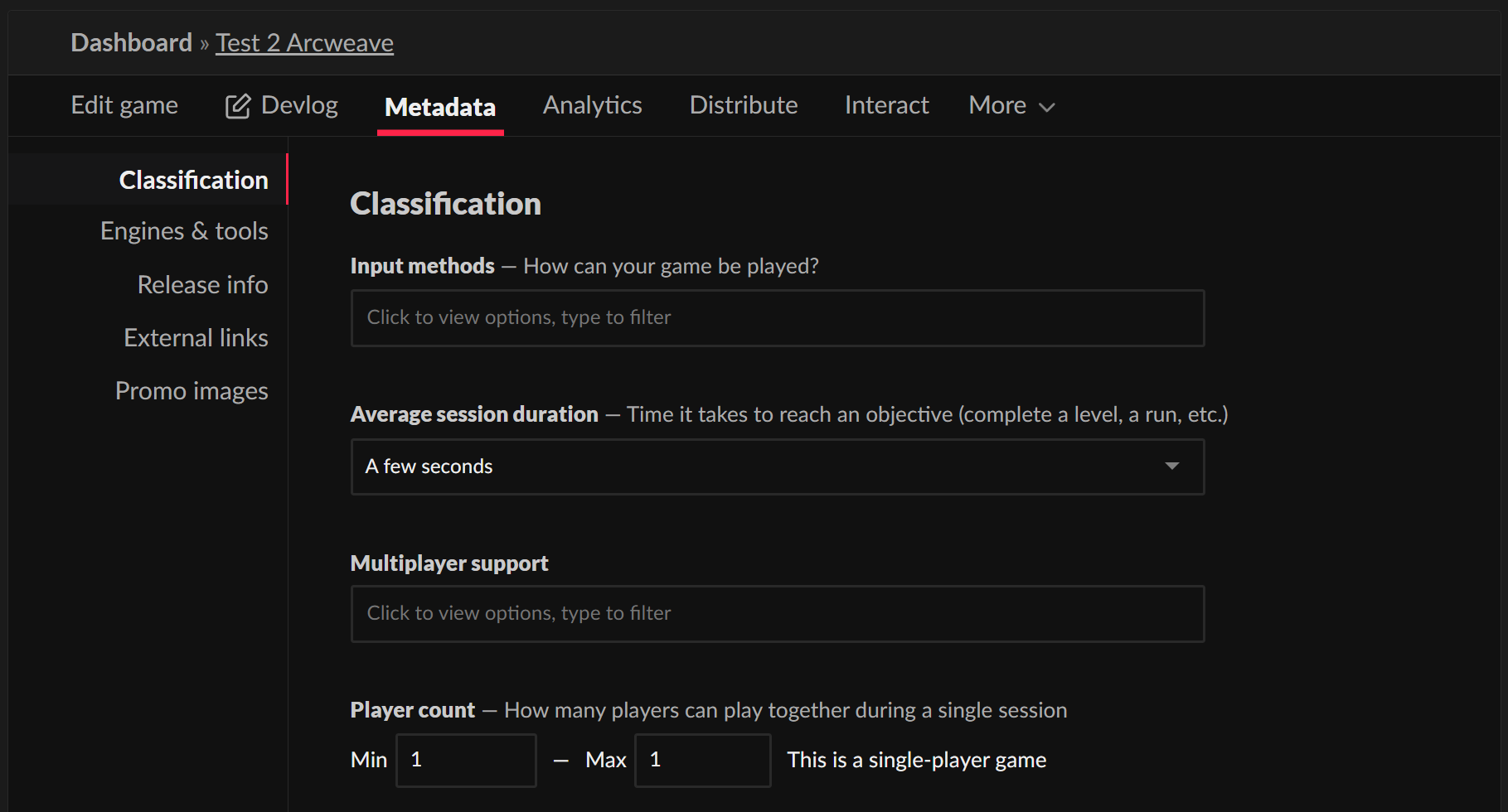Open the Multiplayer support options field
Image resolution: width=1508 pixels, height=812 pixels.
(777, 614)
